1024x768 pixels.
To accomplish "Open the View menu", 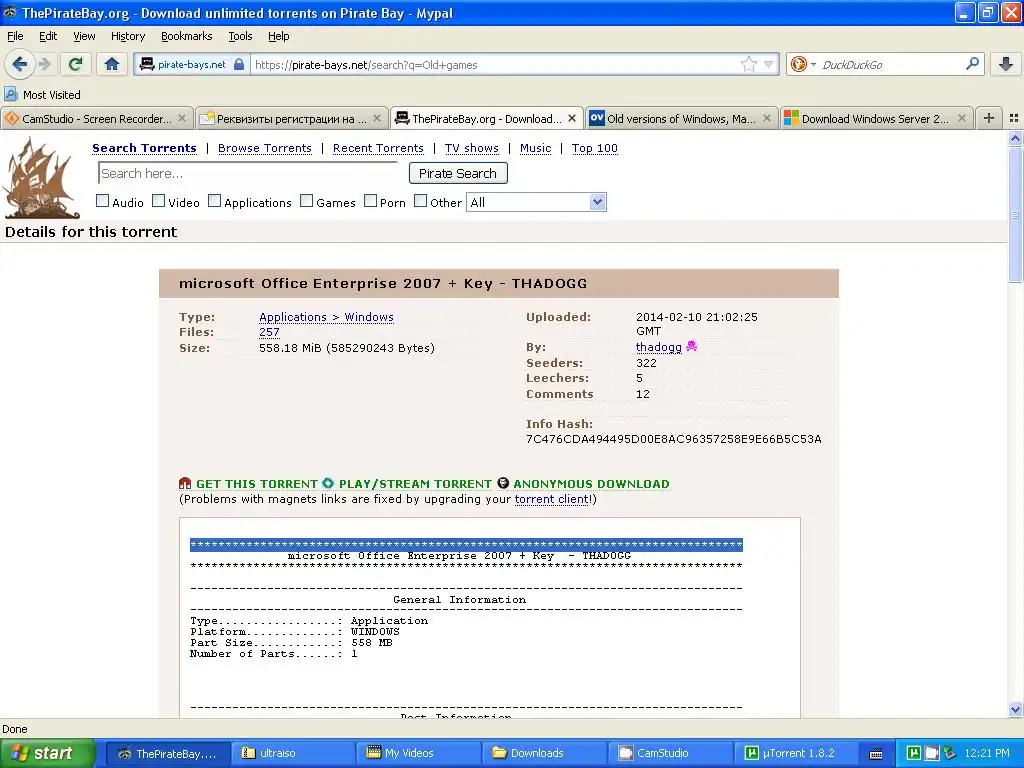I will coord(84,36).
